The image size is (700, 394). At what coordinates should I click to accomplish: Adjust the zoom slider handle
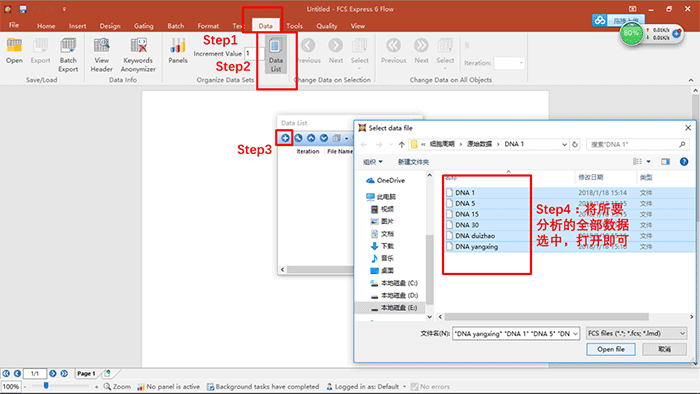[x=46, y=386]
